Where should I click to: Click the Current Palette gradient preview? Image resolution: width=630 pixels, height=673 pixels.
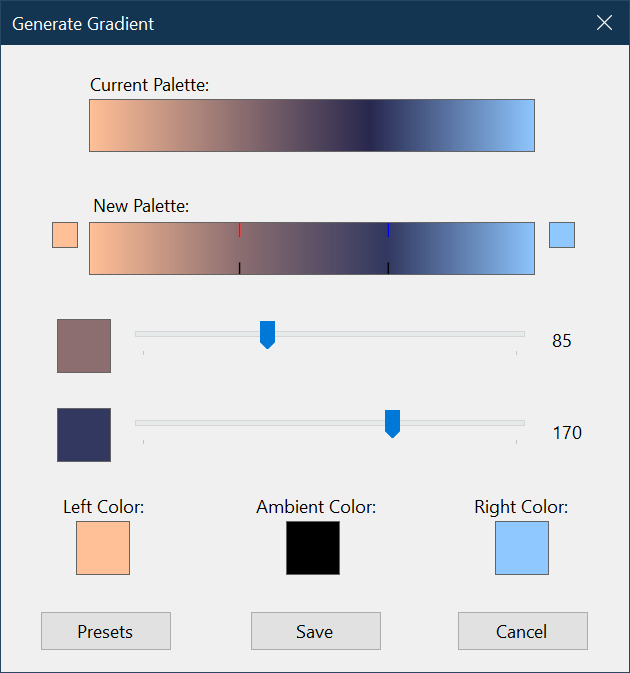(312, 126)
